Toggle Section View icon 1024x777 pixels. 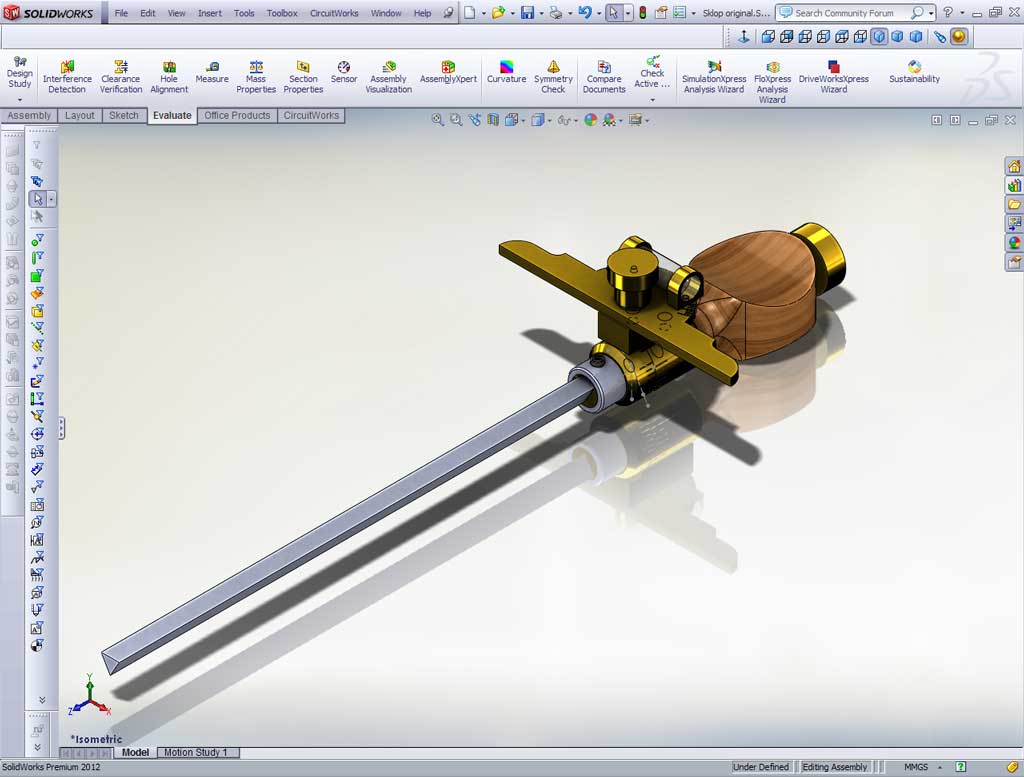[493, 120]
